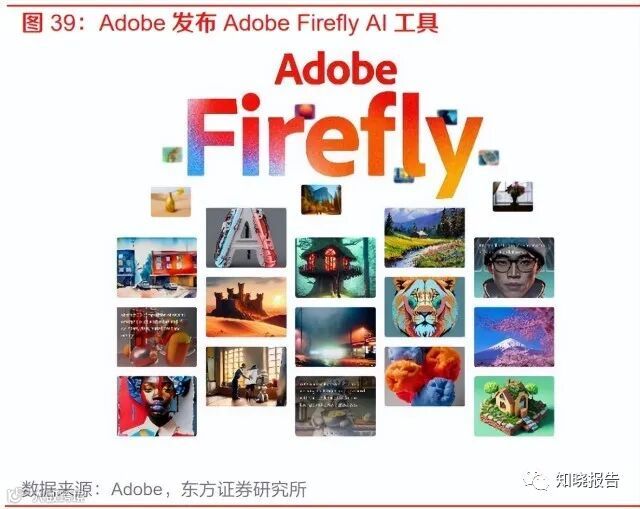640x509 pixels.
Task: Open the fruit with text overlay thumbnail
Action: tap(157, 337)
